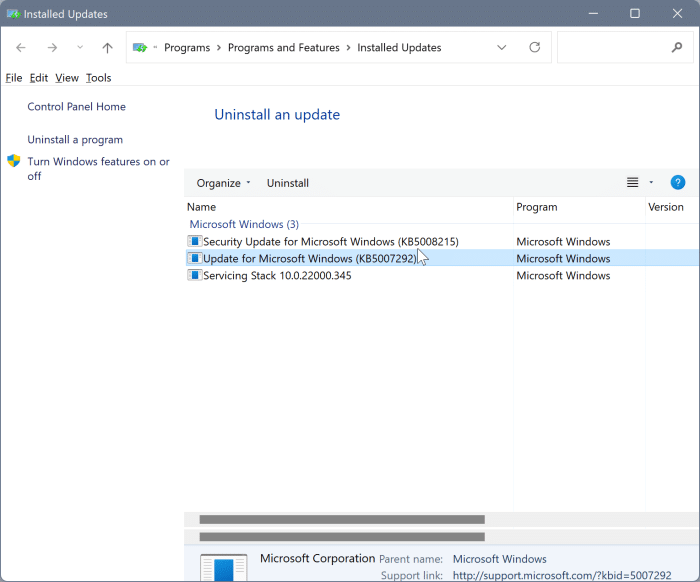Viewport: 700px width, 582px height.
Task: Click icon of Servicing Stack 10.0.22000.345
Action: [194, 275]
